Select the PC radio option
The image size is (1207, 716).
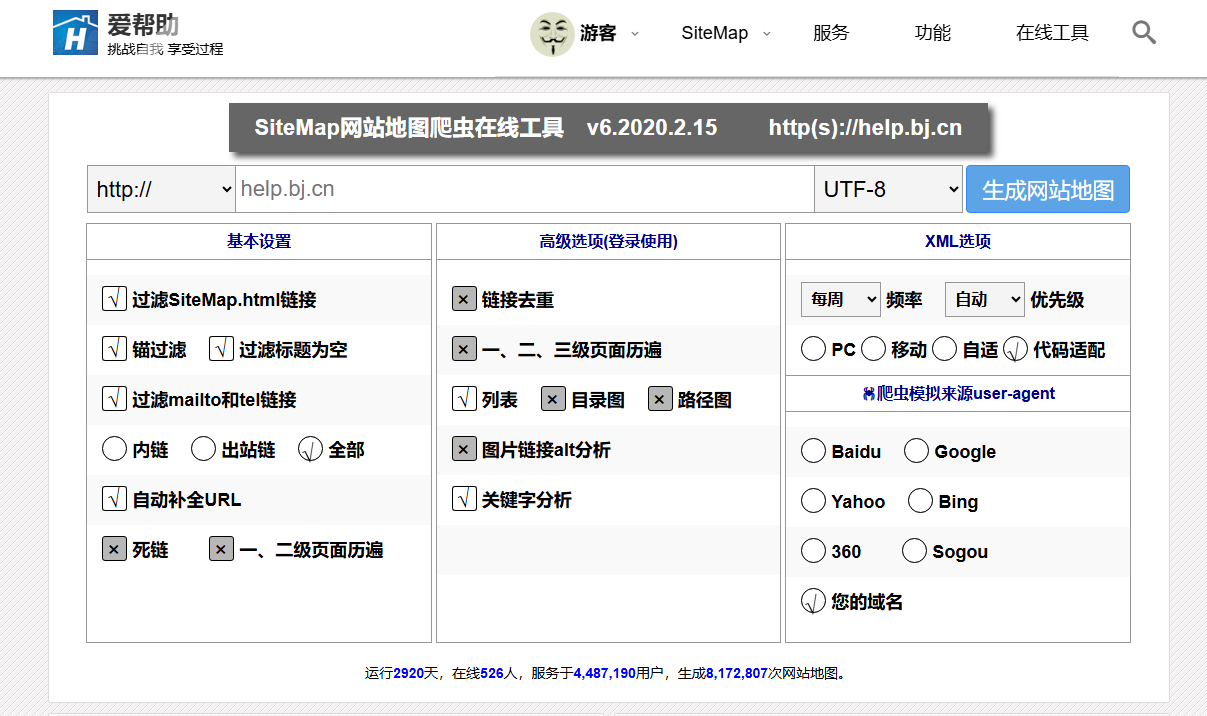[813, 348]
